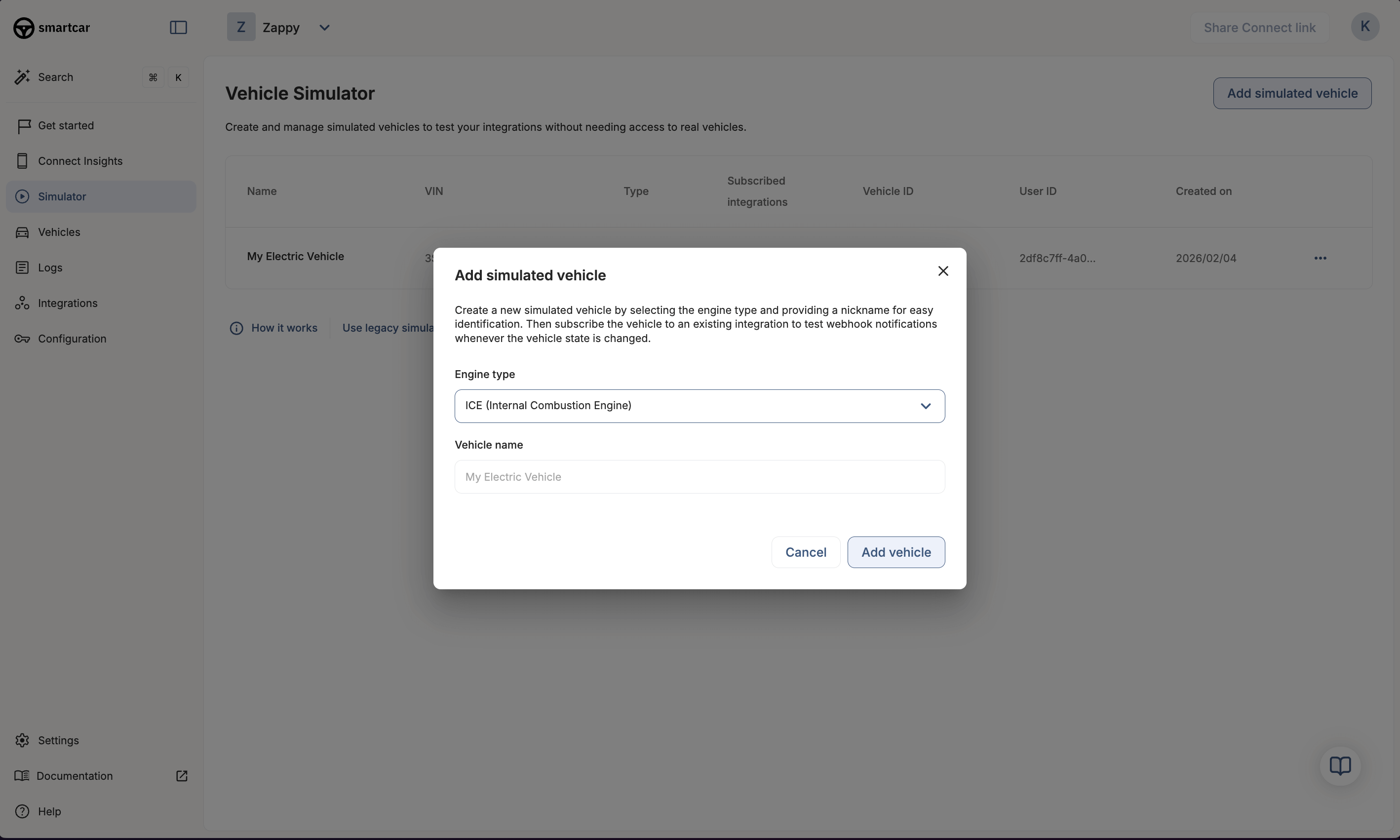Click the Integrations sidebar icon
The width and height of the screenshot is (1400, 840).
pos(23,303)
